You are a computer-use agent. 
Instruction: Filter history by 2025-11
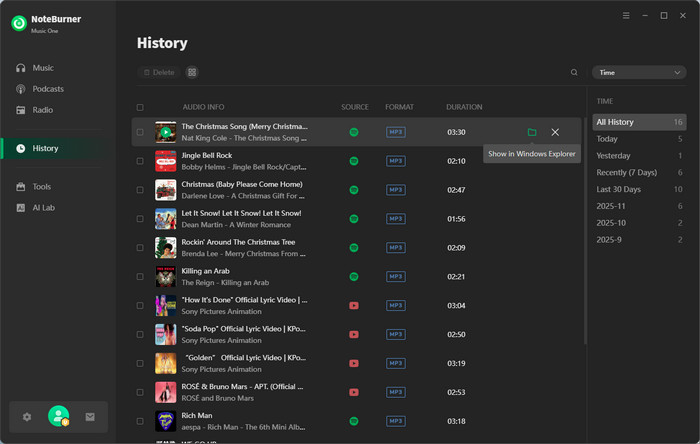[x=639, y=206]
